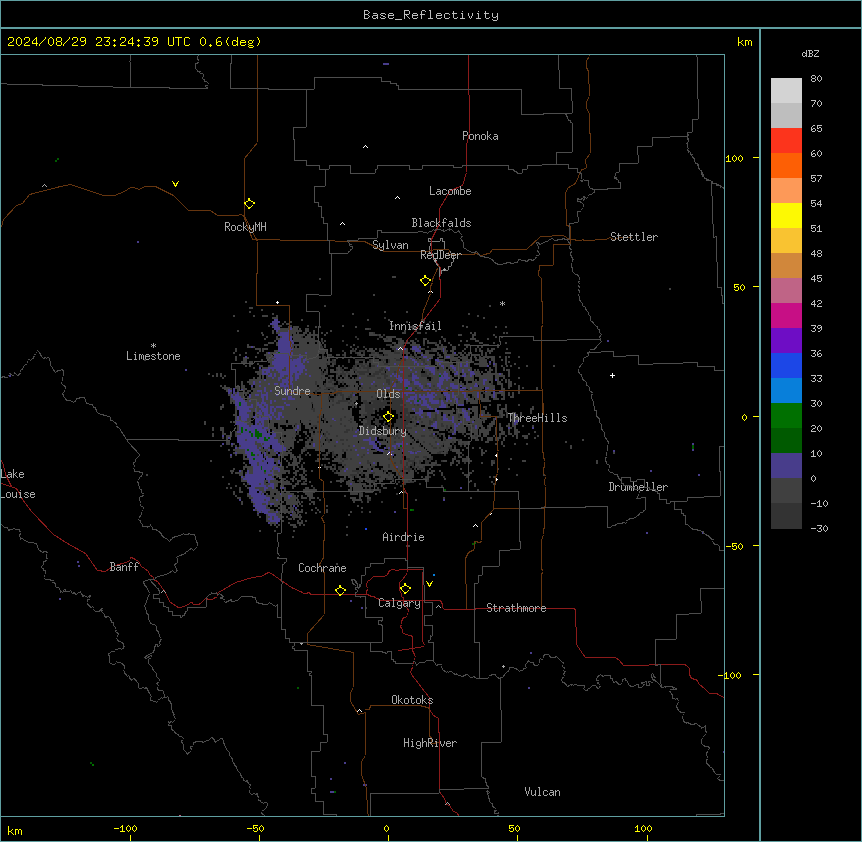Select the ThreeHills label

pos(537,418)
